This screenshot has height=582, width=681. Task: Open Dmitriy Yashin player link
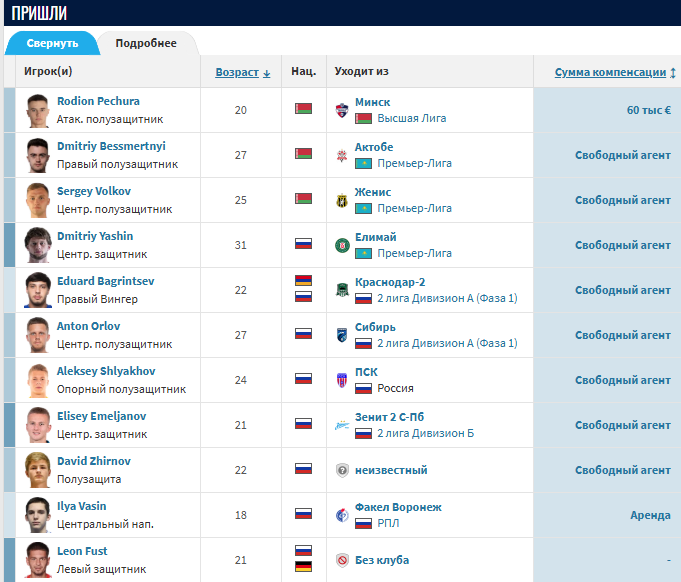click(95, 236)
